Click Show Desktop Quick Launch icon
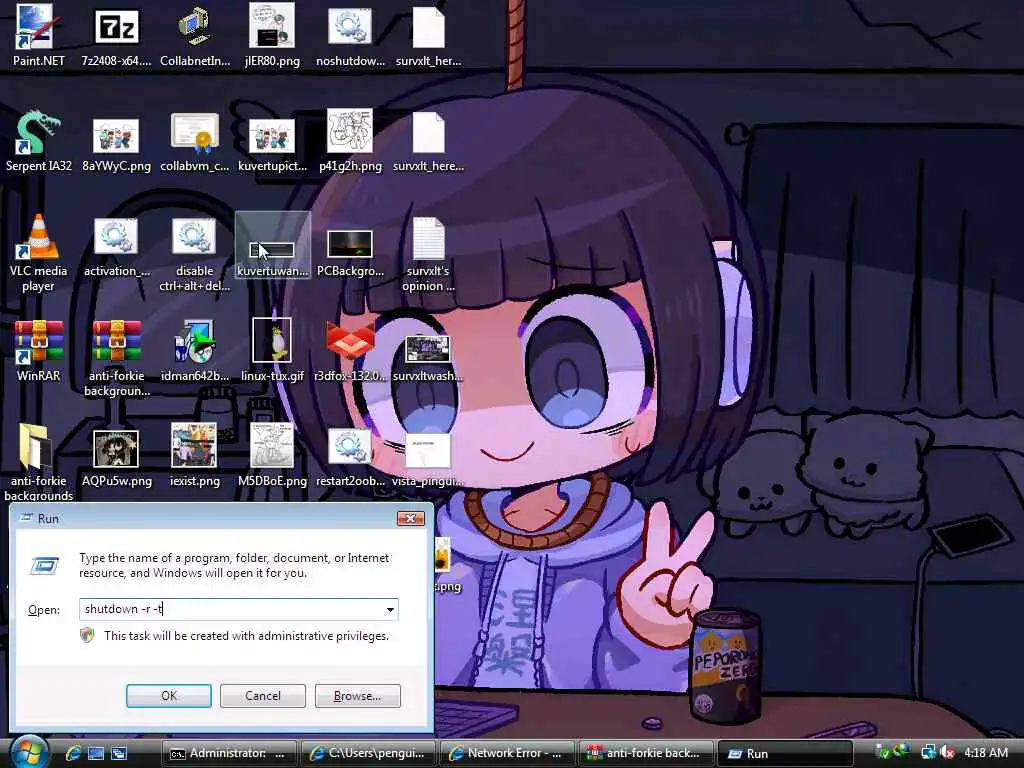 pos(96,754)
